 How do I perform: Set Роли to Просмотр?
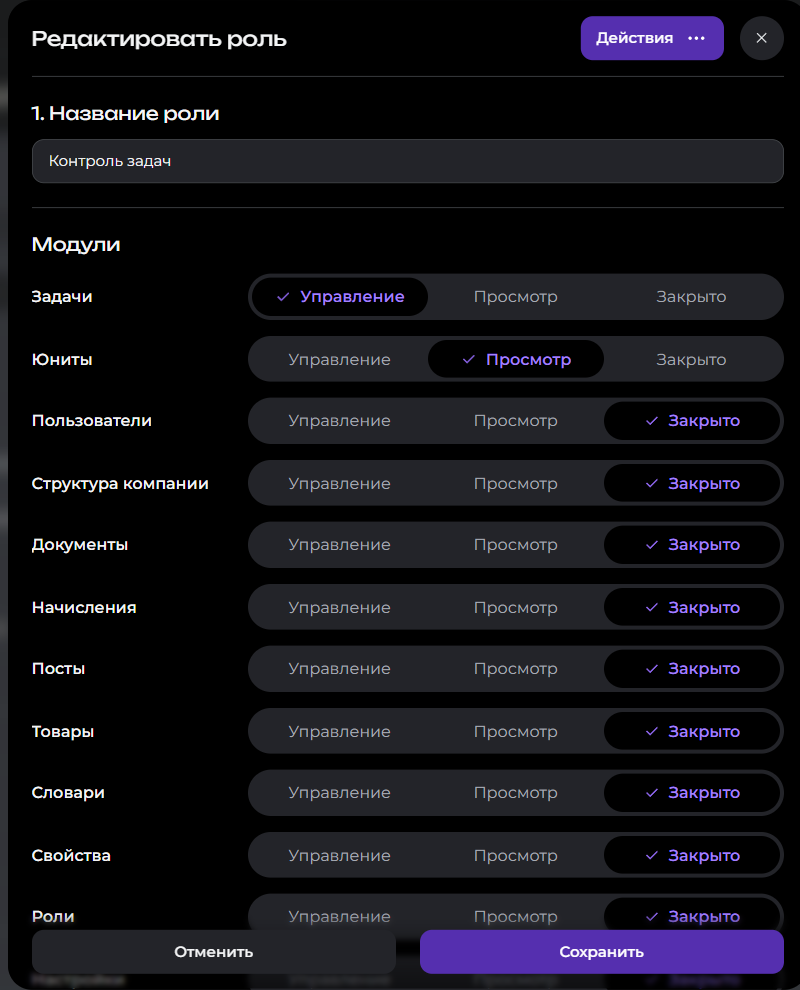click(x=515, y=916)
